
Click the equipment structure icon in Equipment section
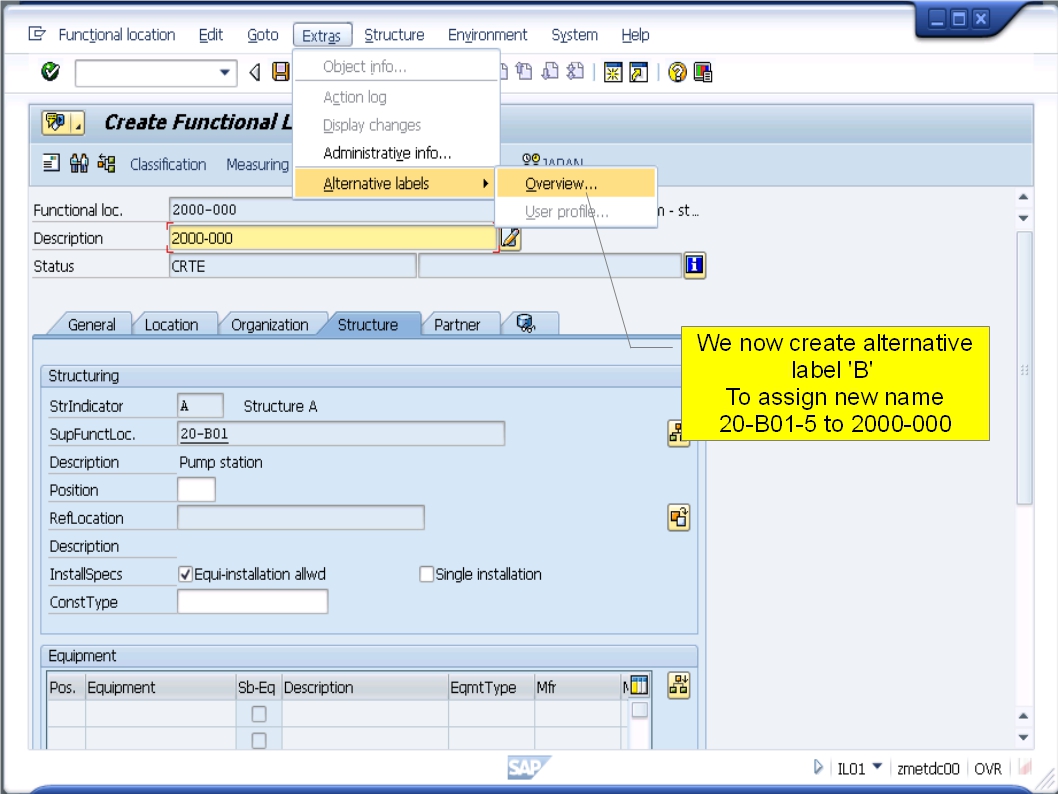(x=679, y=685)
